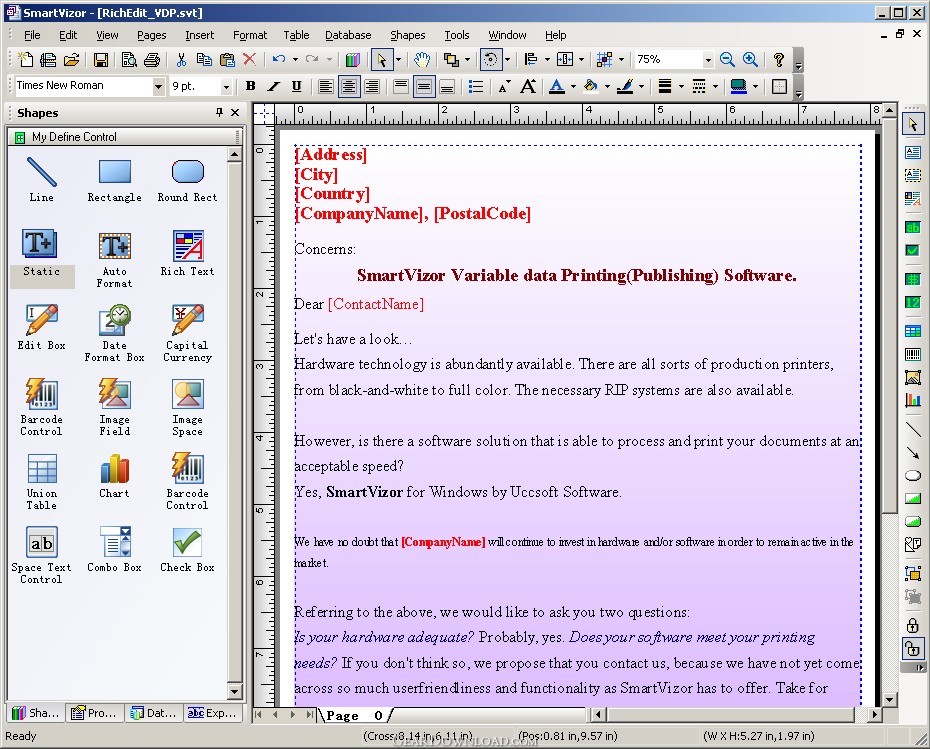930x749 pixels.
Task: Align text to the left
Action: click(326, 86)
